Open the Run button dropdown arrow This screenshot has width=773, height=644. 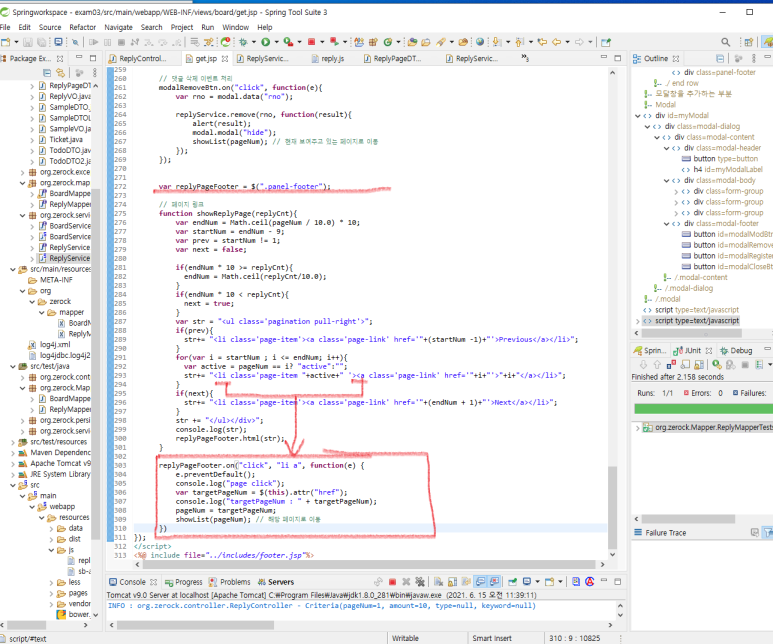point(277,42)
